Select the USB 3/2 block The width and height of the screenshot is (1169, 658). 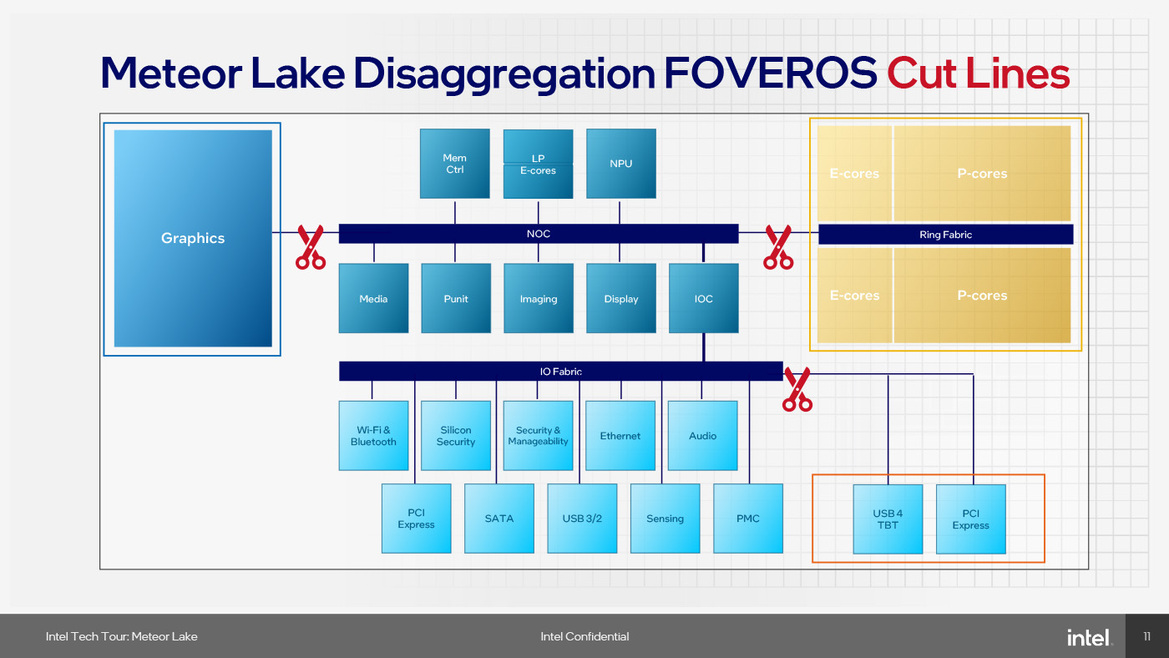click(x=582, y=519)
